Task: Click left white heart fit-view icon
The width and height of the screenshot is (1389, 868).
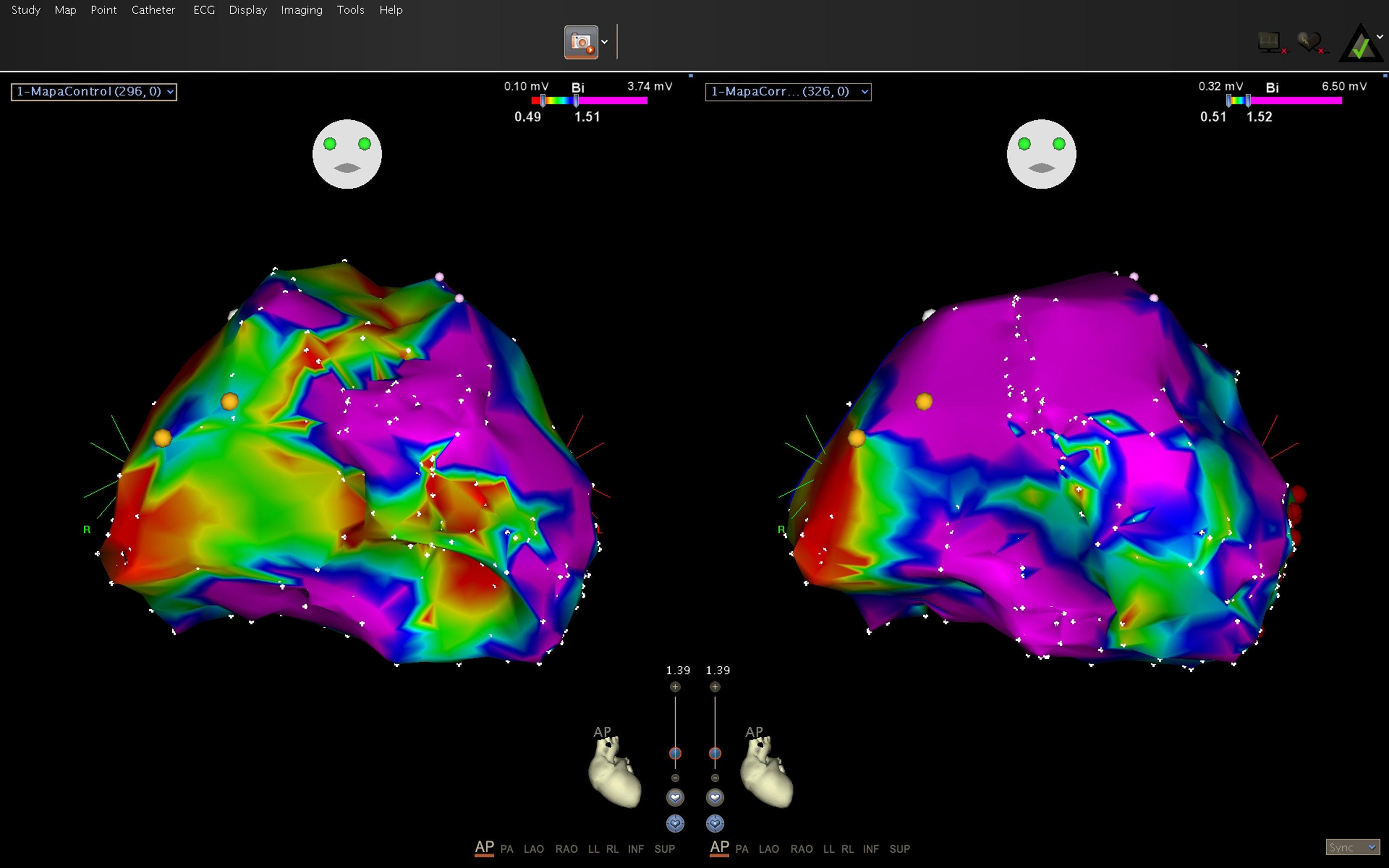Action: (675, 797)
